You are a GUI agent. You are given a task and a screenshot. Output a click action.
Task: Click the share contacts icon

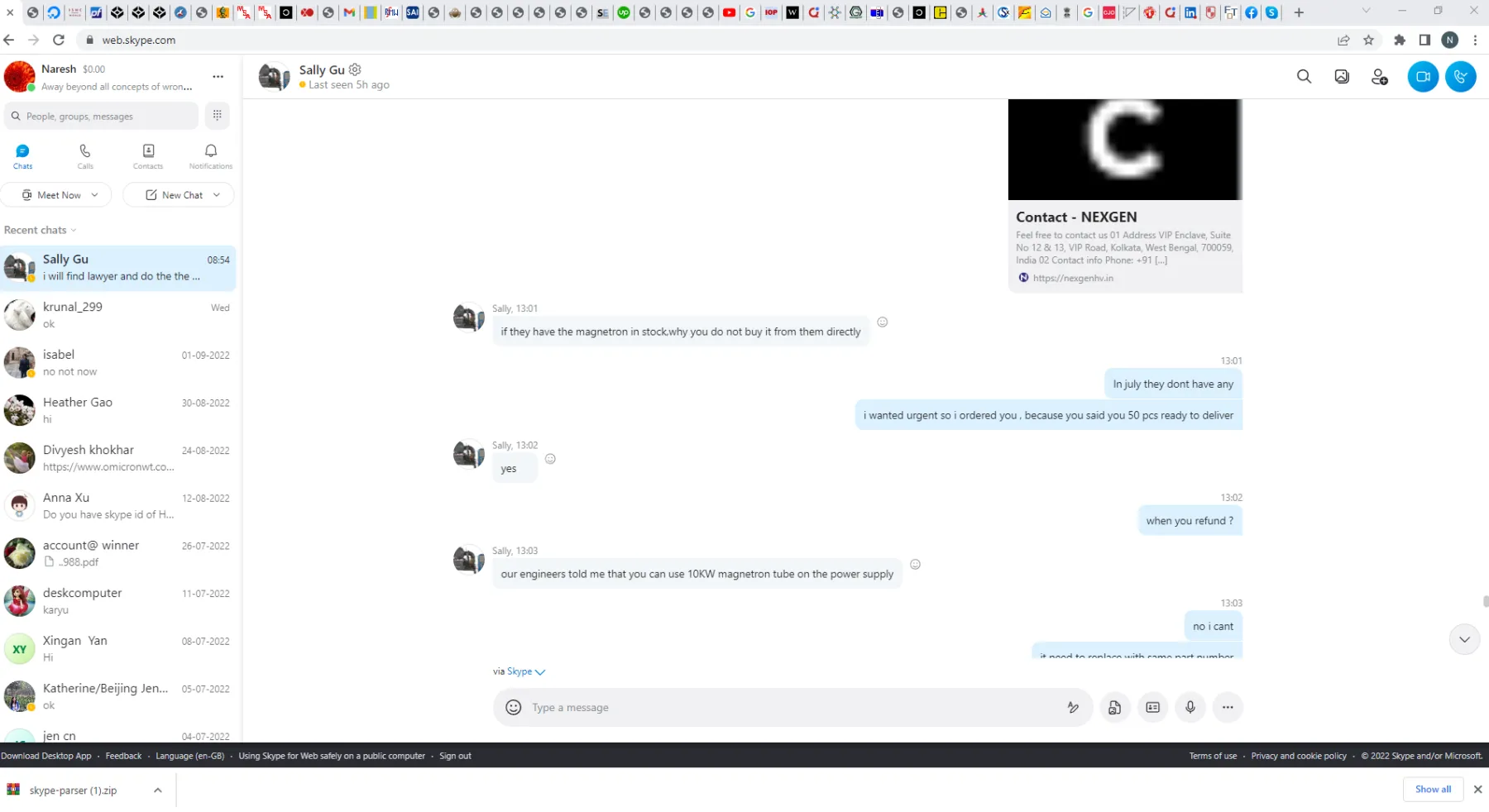click(1152, 707)
